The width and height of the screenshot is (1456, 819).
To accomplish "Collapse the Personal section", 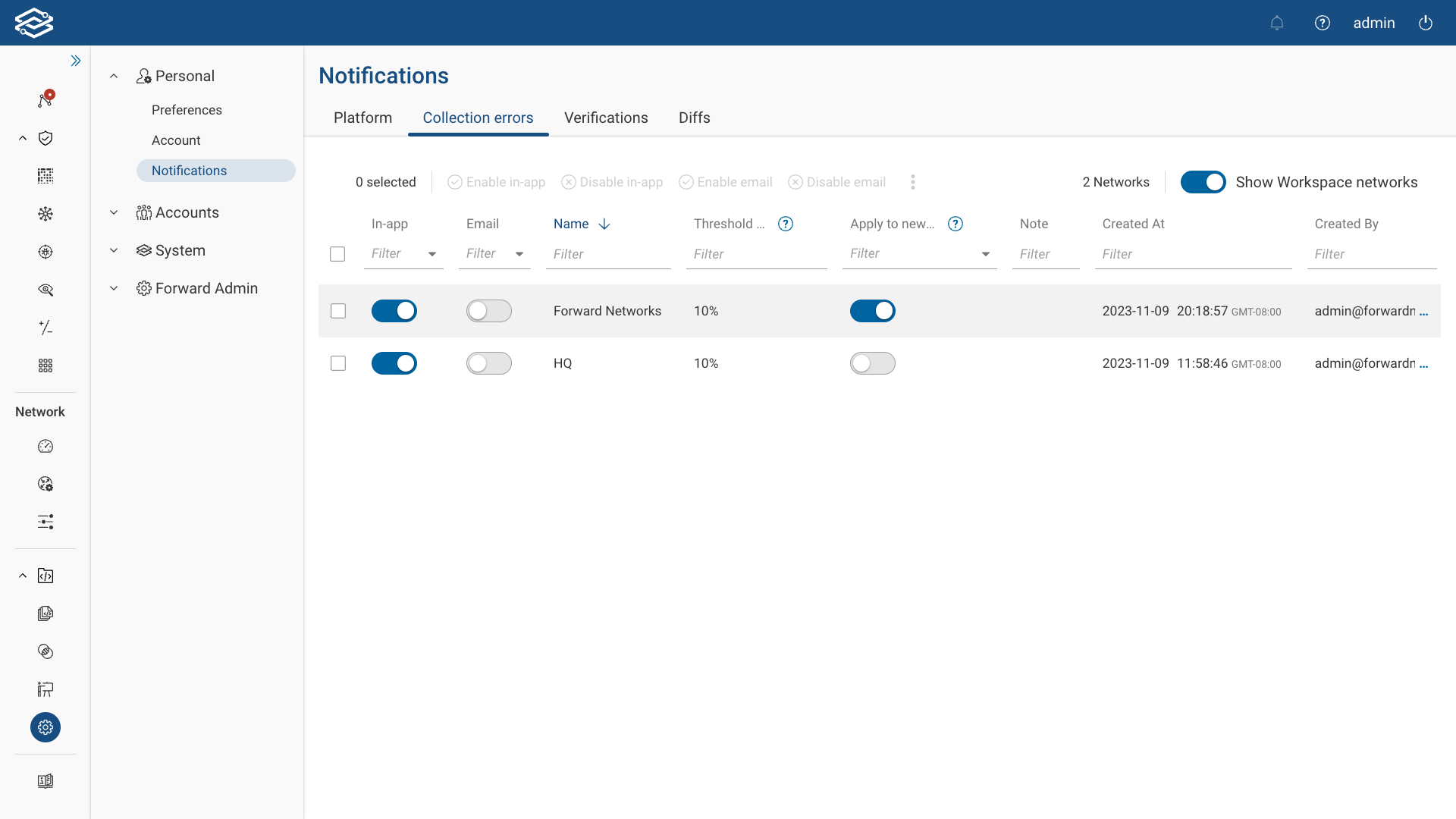I will point(114,76).
